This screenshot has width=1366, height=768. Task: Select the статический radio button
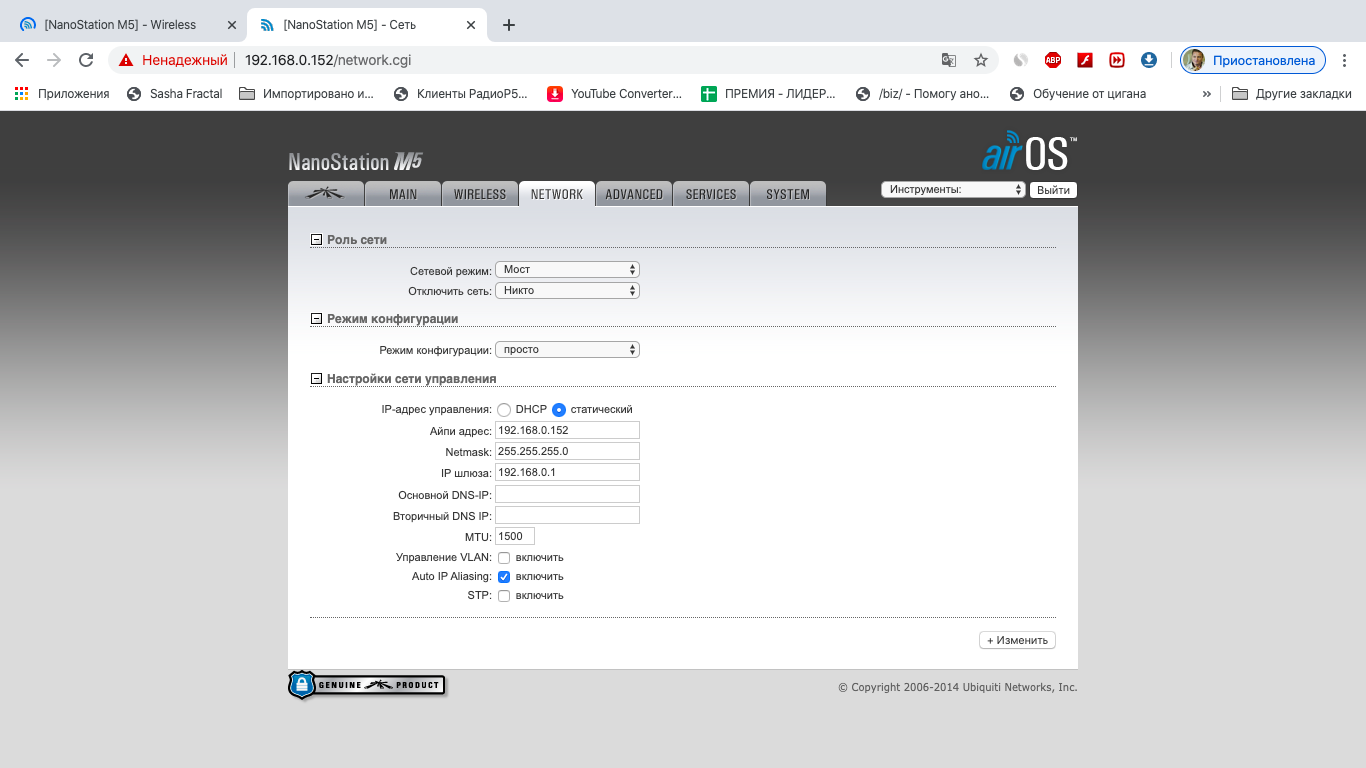coord(559,409)
